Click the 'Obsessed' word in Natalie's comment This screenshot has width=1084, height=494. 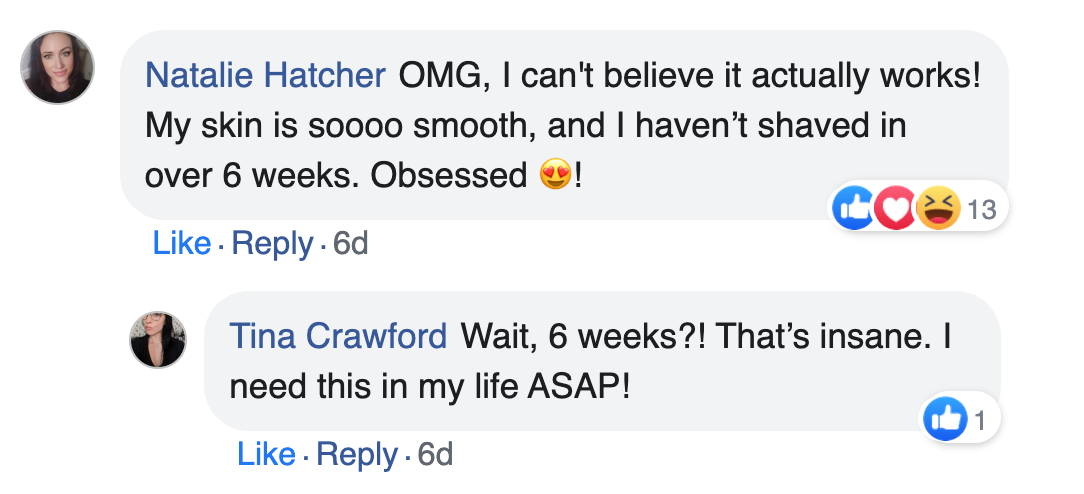[x=448, y=176]
